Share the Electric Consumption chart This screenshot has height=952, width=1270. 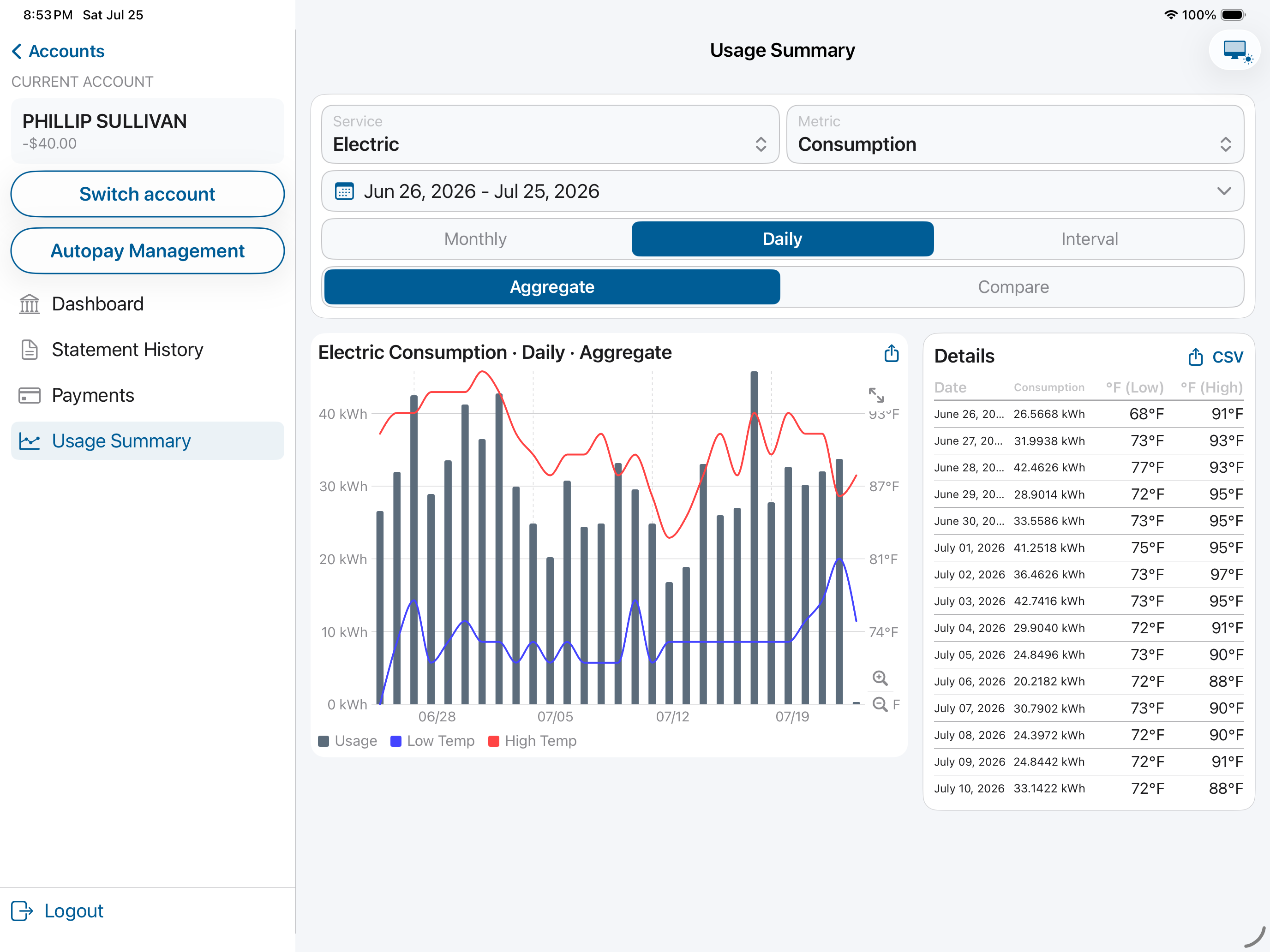pyautogui.click(x=891, y=353)
